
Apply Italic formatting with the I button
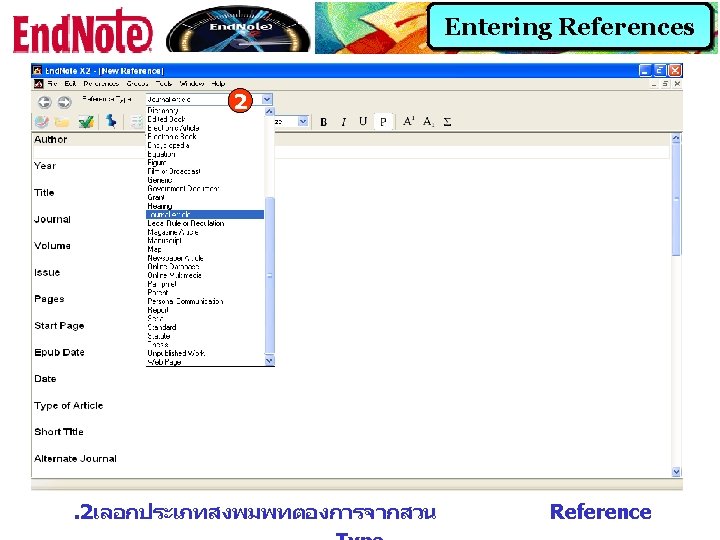pyautogui.click(x=343, y=122)
